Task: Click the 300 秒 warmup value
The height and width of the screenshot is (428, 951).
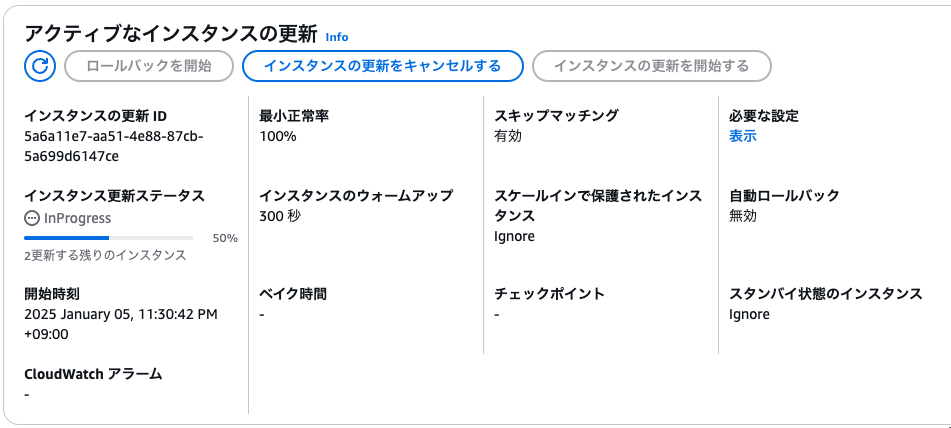Action: [280, 216]
